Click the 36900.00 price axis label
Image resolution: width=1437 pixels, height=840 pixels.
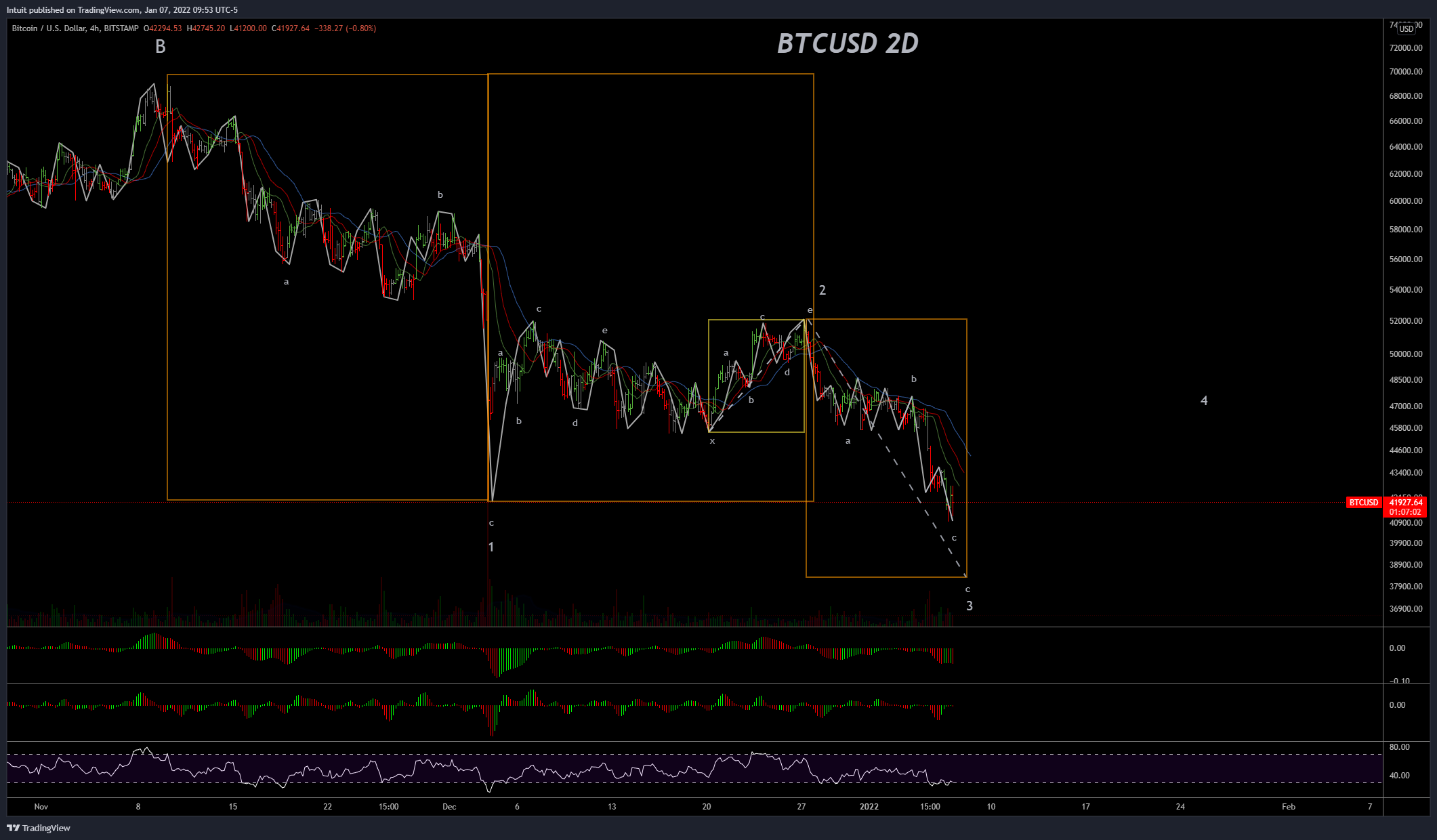[x=1406, y=609]
